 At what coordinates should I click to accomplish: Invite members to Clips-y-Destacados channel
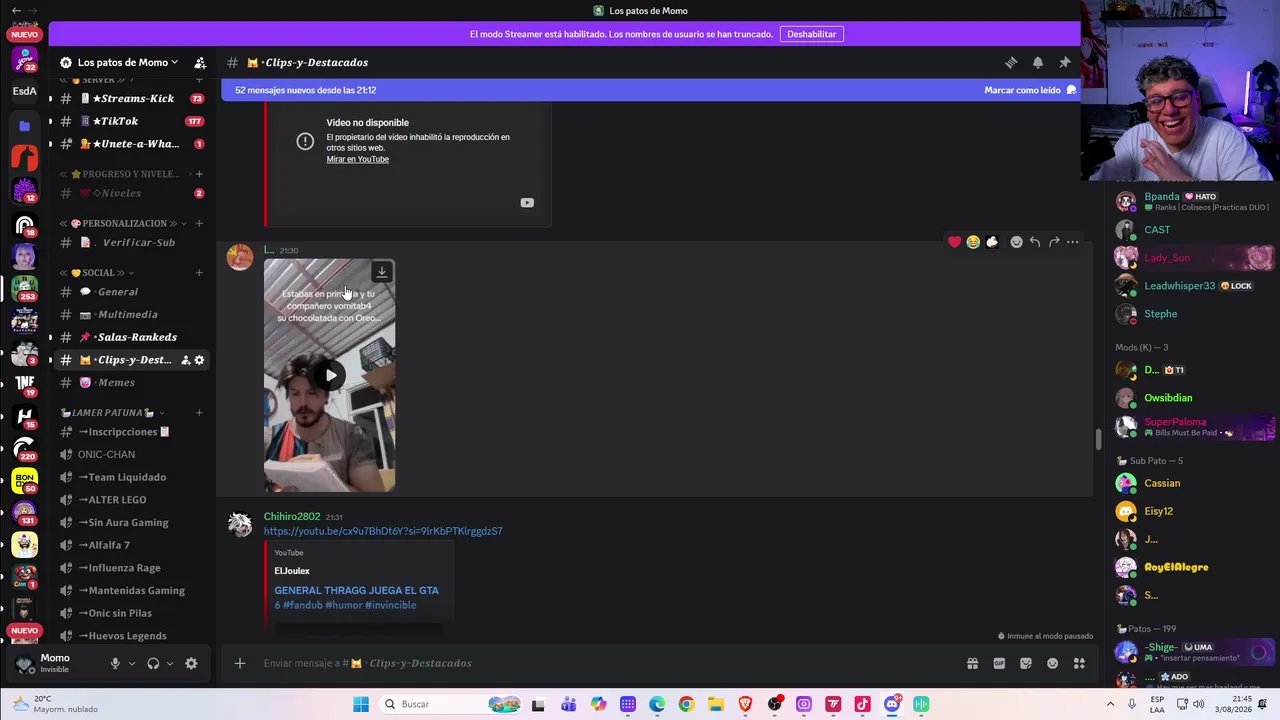pyautogui.click(x=186, y=360)
